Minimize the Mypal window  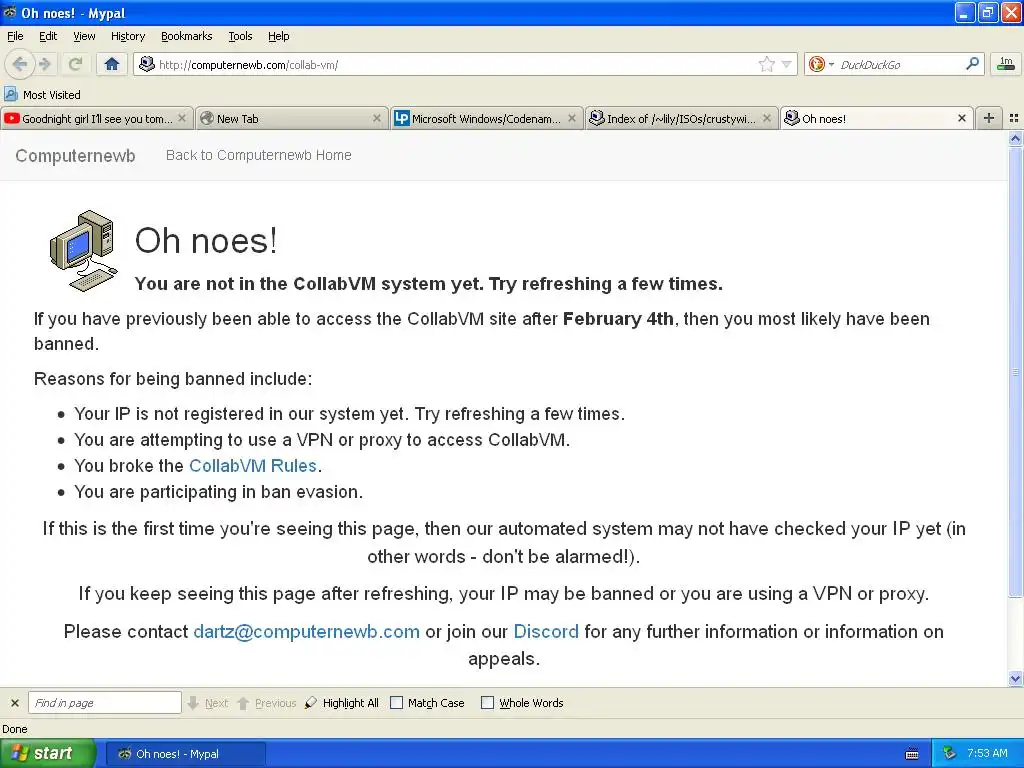pyautogui.click(x=965, y=12)
